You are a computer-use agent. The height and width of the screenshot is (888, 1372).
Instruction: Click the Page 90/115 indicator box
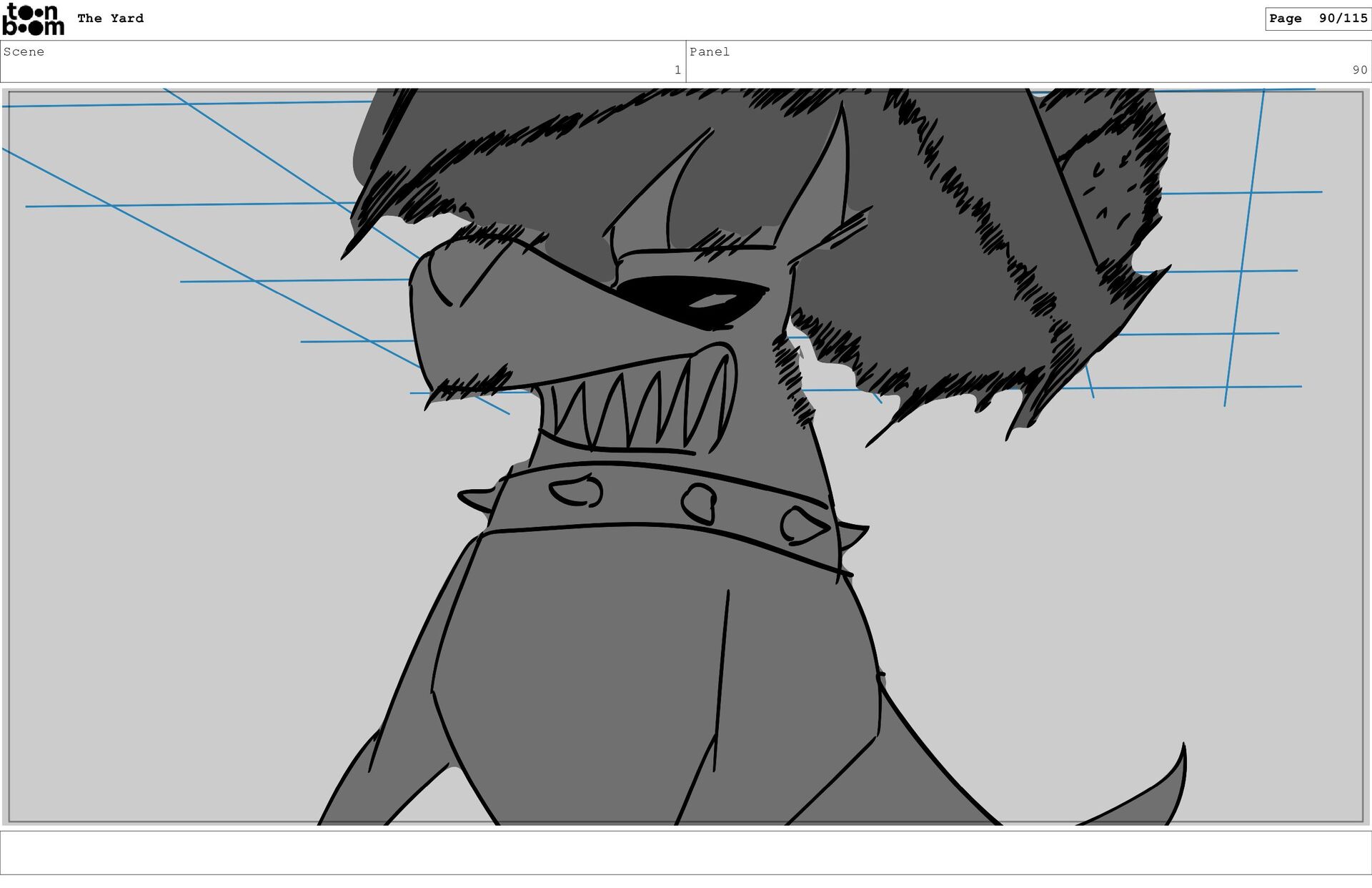[1317, 19]
